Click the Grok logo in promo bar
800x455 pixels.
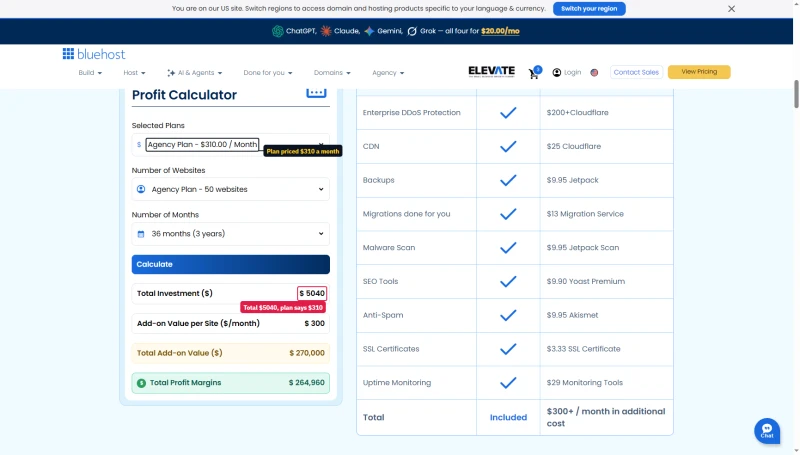coord(412,31)
